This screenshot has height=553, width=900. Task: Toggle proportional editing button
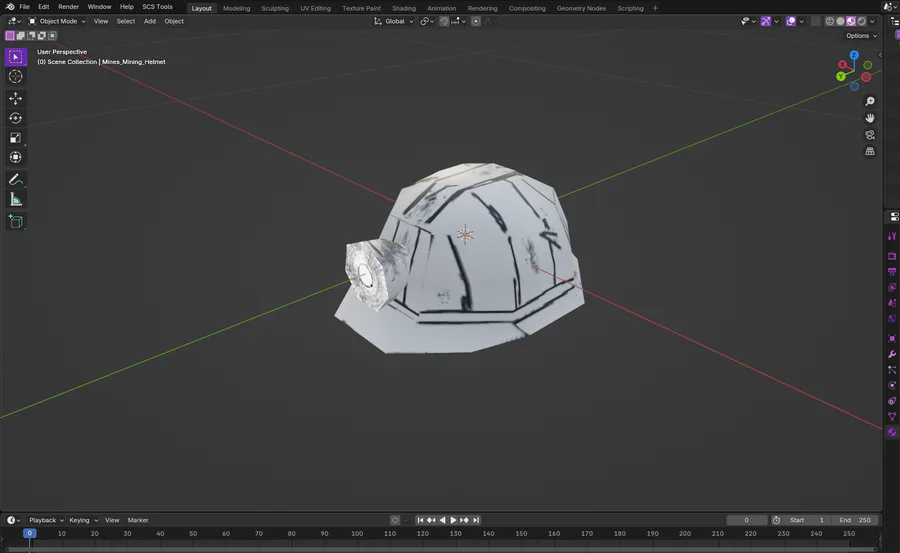click(x=476, y=21)
